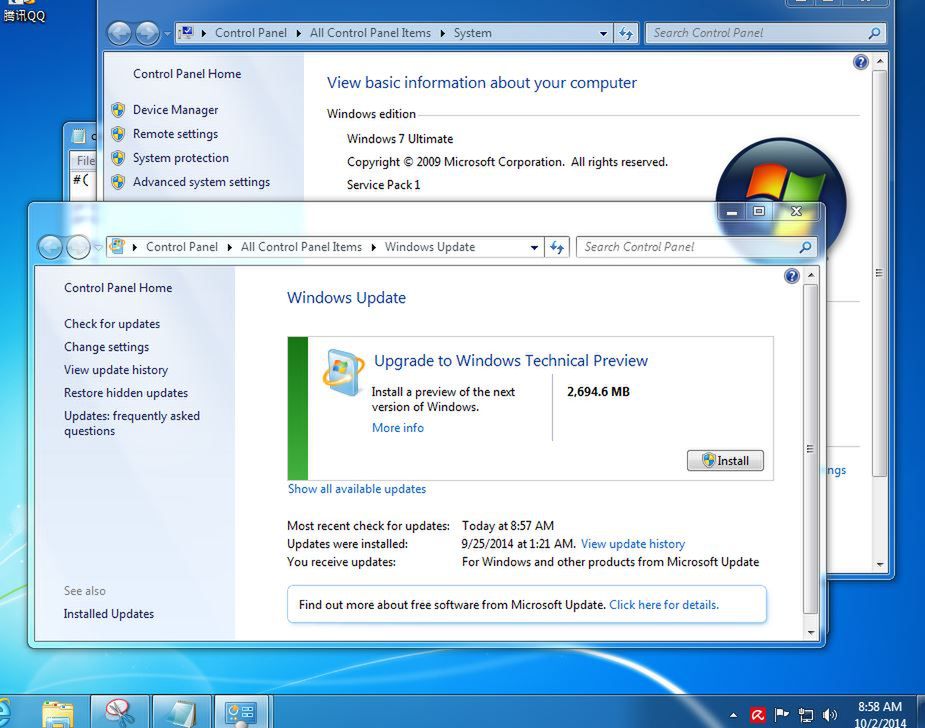The width and height of the screenshot is (925, 728).
Task: Click search field in System window
Action: click(757, 33)
